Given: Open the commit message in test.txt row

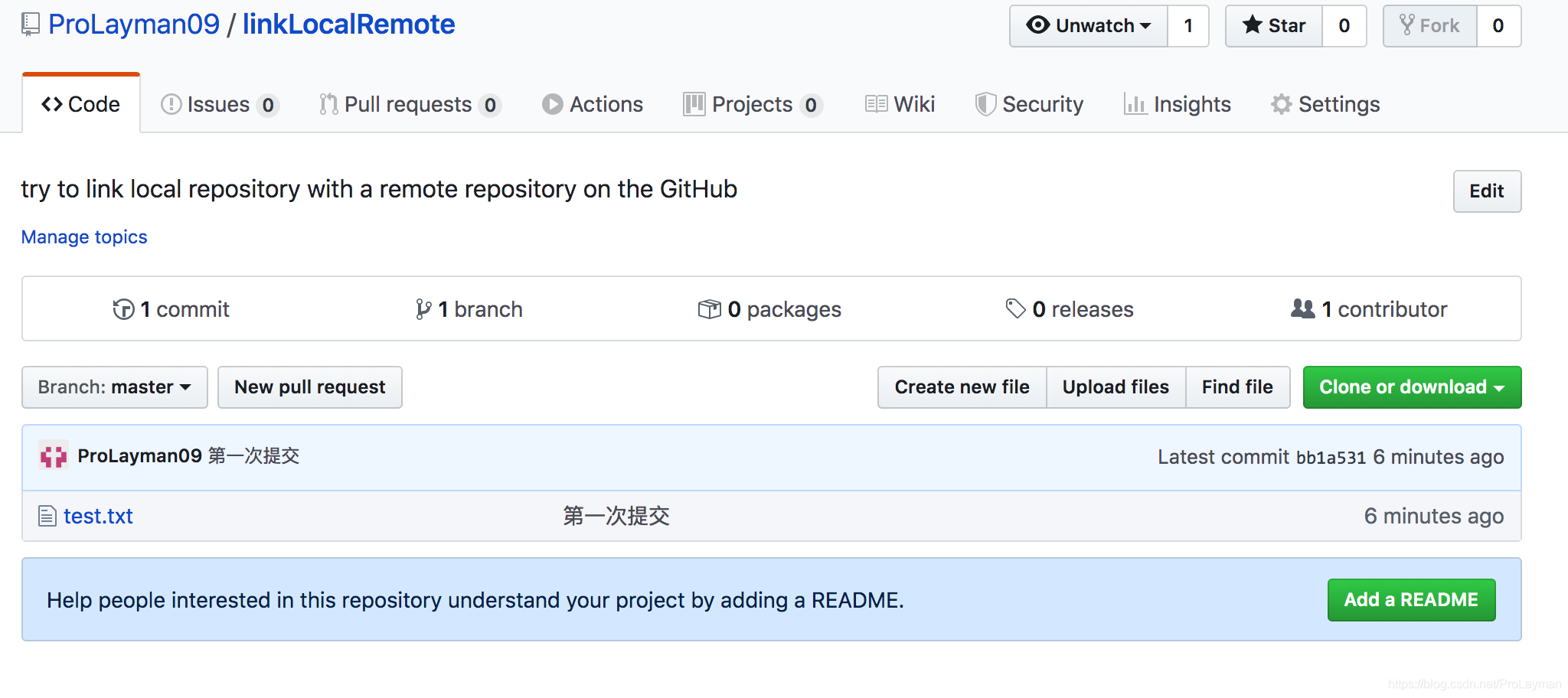Looking at the screenshot, I should (617, 517).
